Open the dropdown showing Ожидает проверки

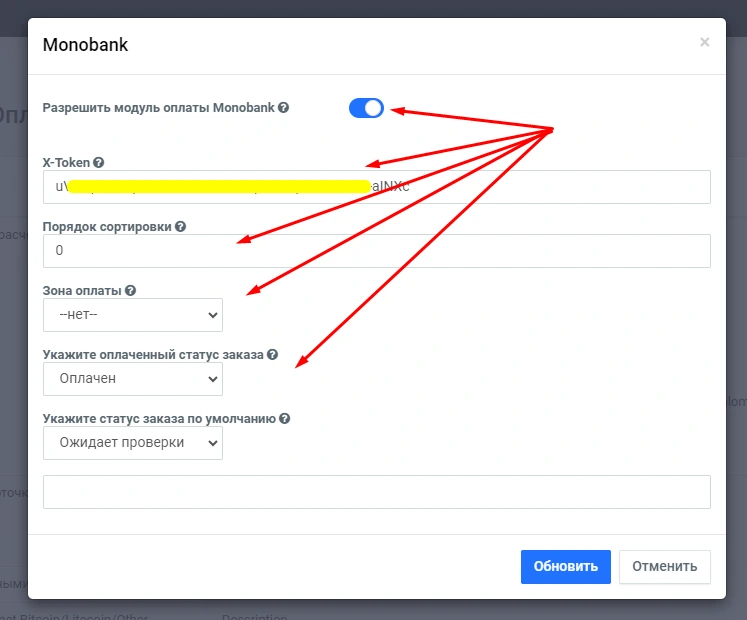[x=133, y=443]
